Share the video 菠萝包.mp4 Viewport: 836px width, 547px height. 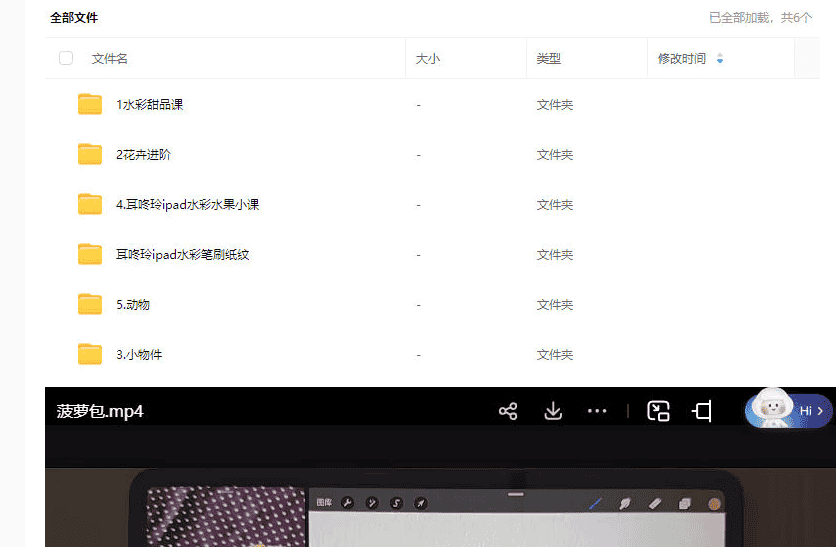[x=508, y=411]
